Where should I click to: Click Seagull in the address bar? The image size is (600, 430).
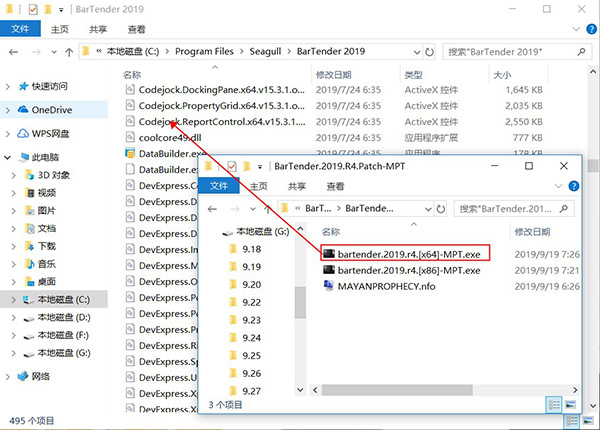coord(265,52)
